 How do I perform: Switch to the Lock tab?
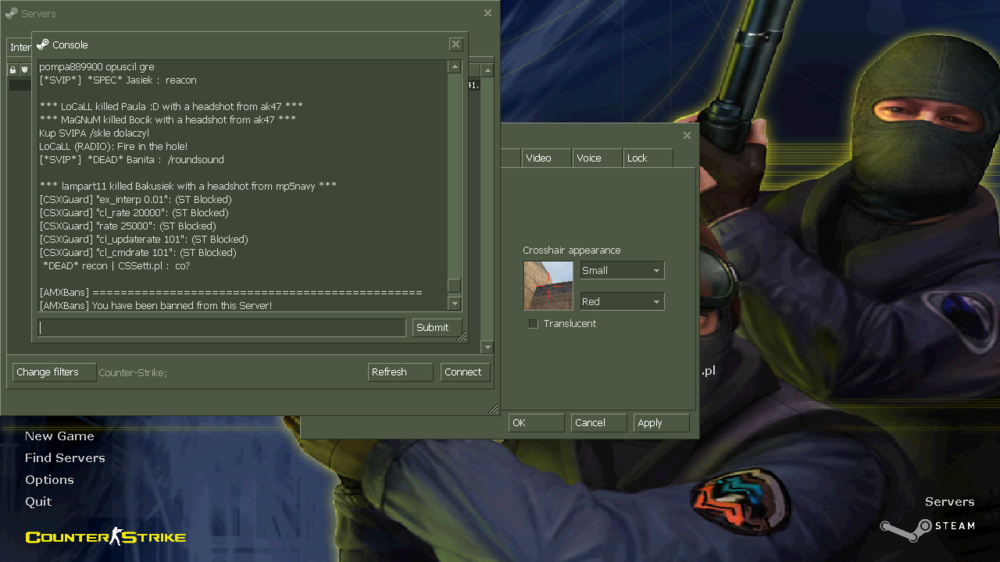(x=647, y=158)
